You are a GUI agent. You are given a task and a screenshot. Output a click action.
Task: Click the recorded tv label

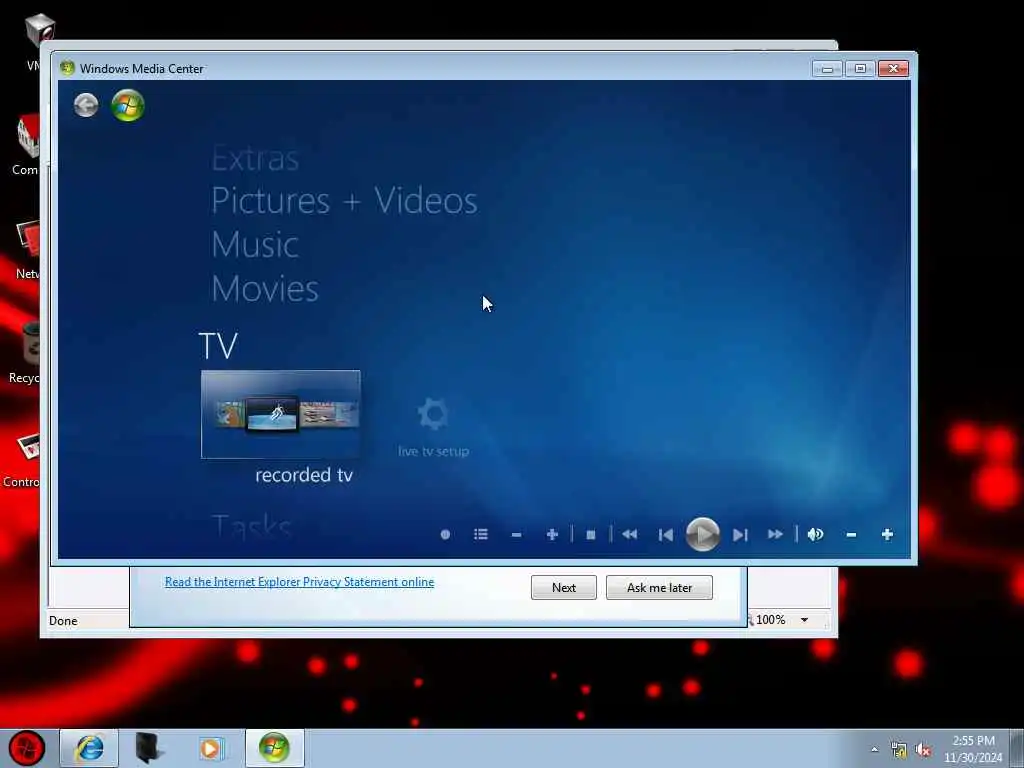click(x=304, y=475)
